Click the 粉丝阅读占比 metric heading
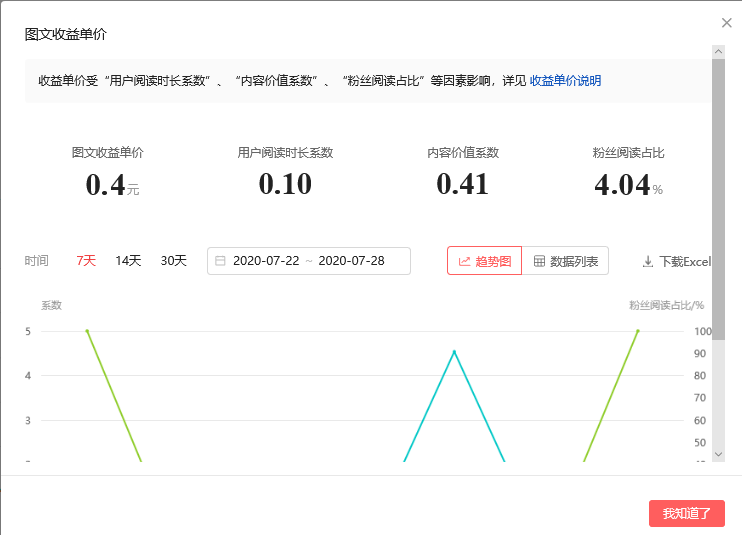Viewport: 742px width, 535px height. coord(628,153)
